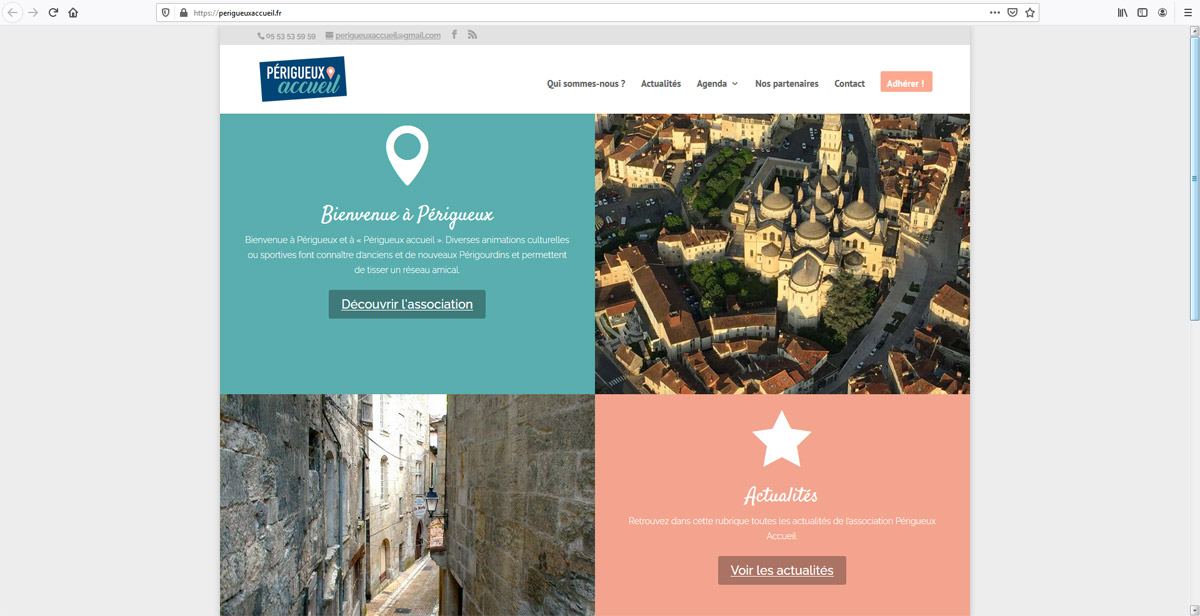The height and width of the screenshot is (616, 1200).
Task: Go to browser home page icon
Action: (x=73, y=13)
